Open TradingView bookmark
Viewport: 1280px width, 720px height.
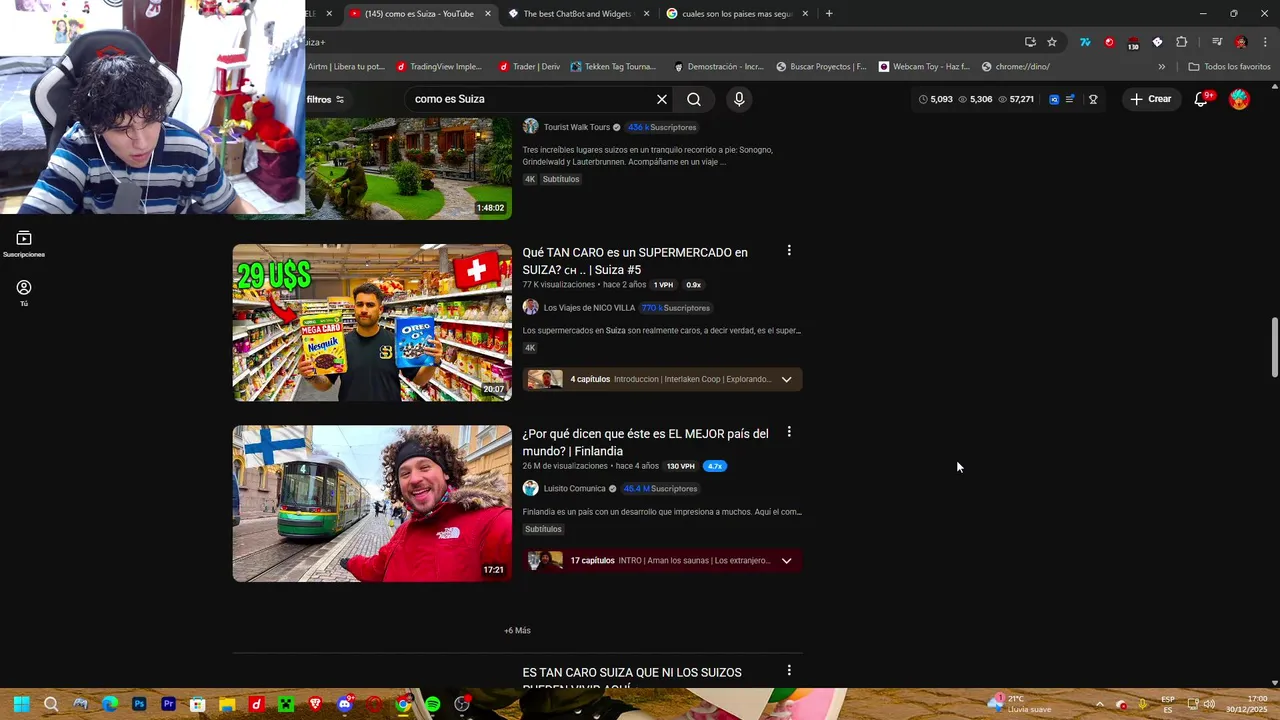pos(439,67)
